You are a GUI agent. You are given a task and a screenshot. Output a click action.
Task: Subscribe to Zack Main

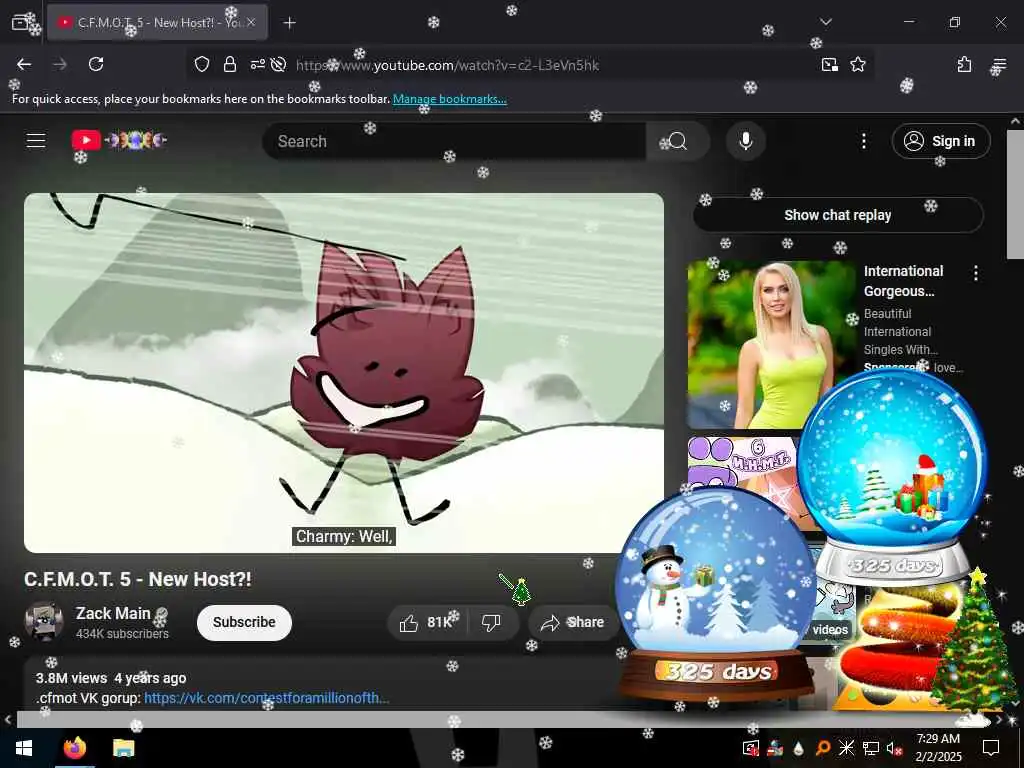(x=244, y=622)
